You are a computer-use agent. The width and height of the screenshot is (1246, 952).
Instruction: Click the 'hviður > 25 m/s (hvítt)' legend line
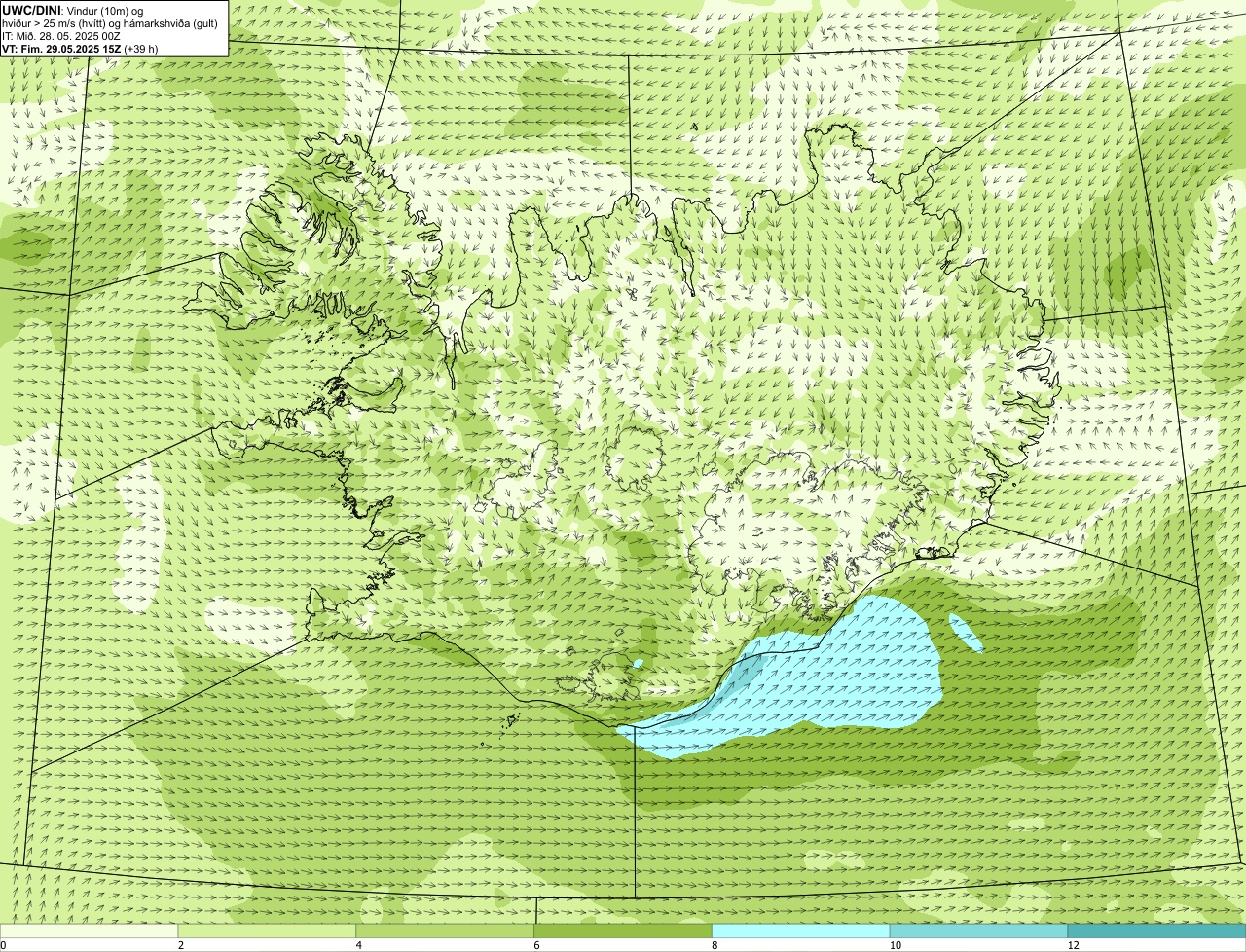(x=110, y=23)
